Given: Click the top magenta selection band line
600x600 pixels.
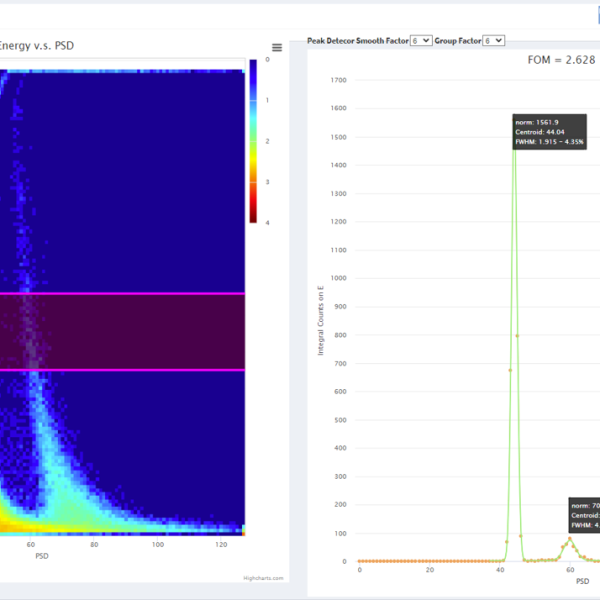Looking at the screenshot, I should (120, 294).
